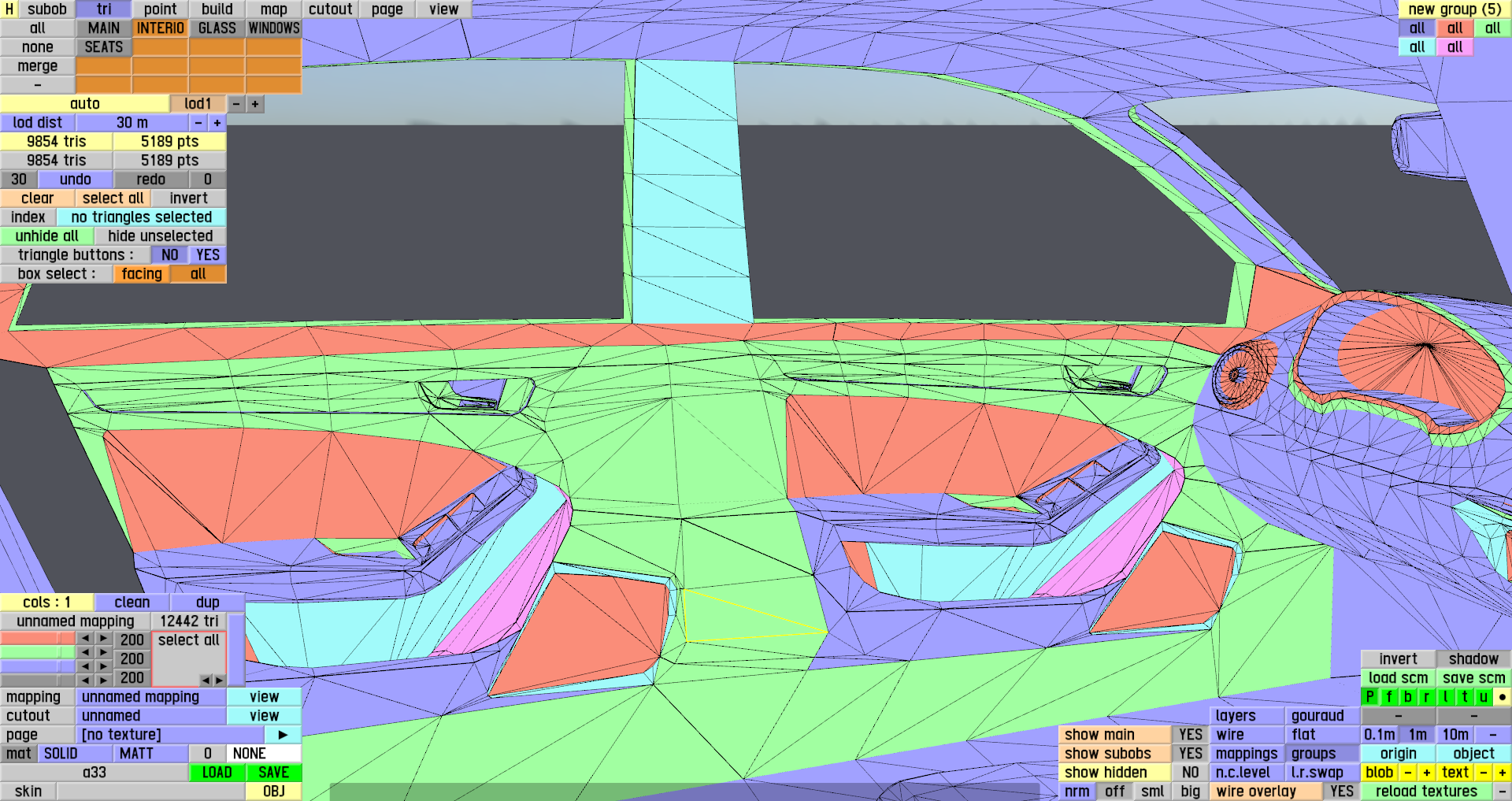Increase grey brightness slider with right arrow
The height and width of the screenshot is (801, 1512).
[104, 680]
